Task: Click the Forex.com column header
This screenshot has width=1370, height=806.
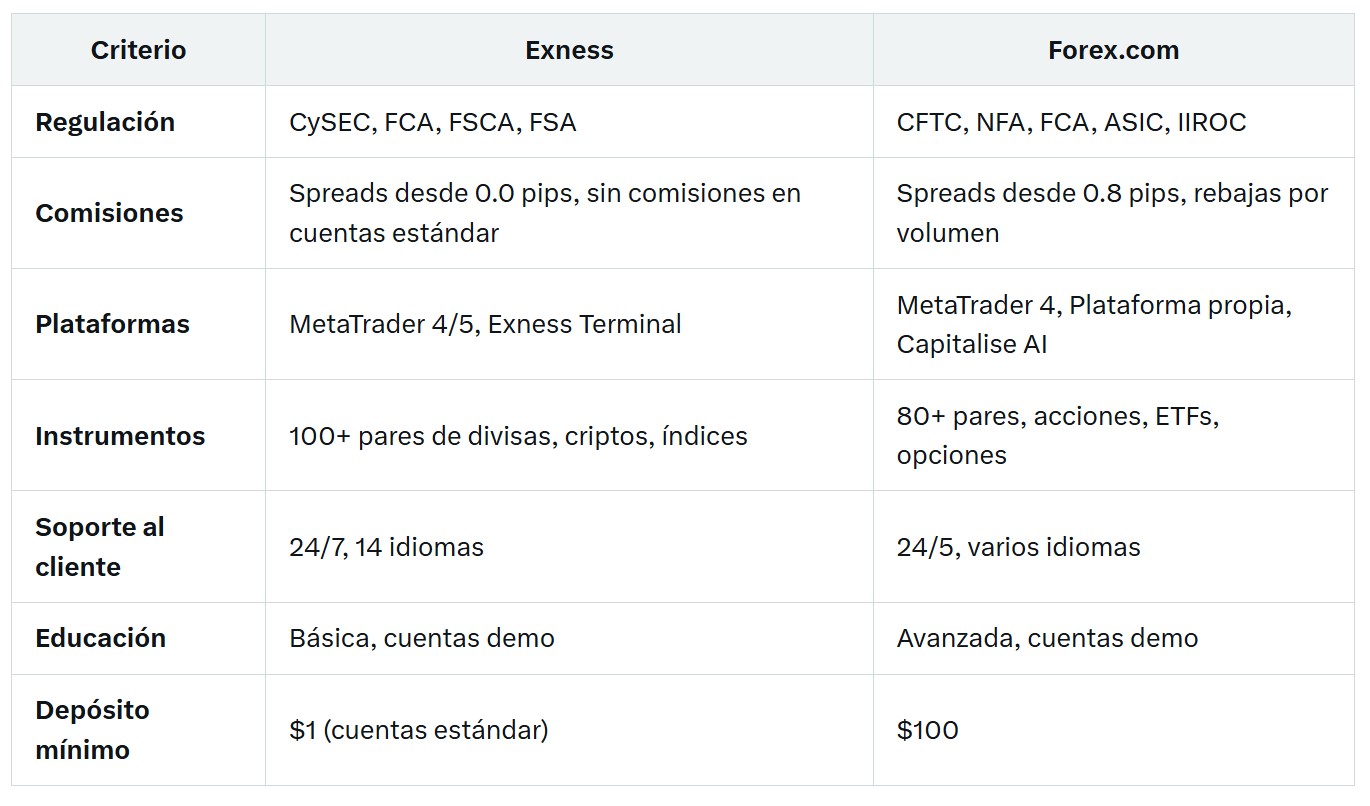Action: 1113,50
